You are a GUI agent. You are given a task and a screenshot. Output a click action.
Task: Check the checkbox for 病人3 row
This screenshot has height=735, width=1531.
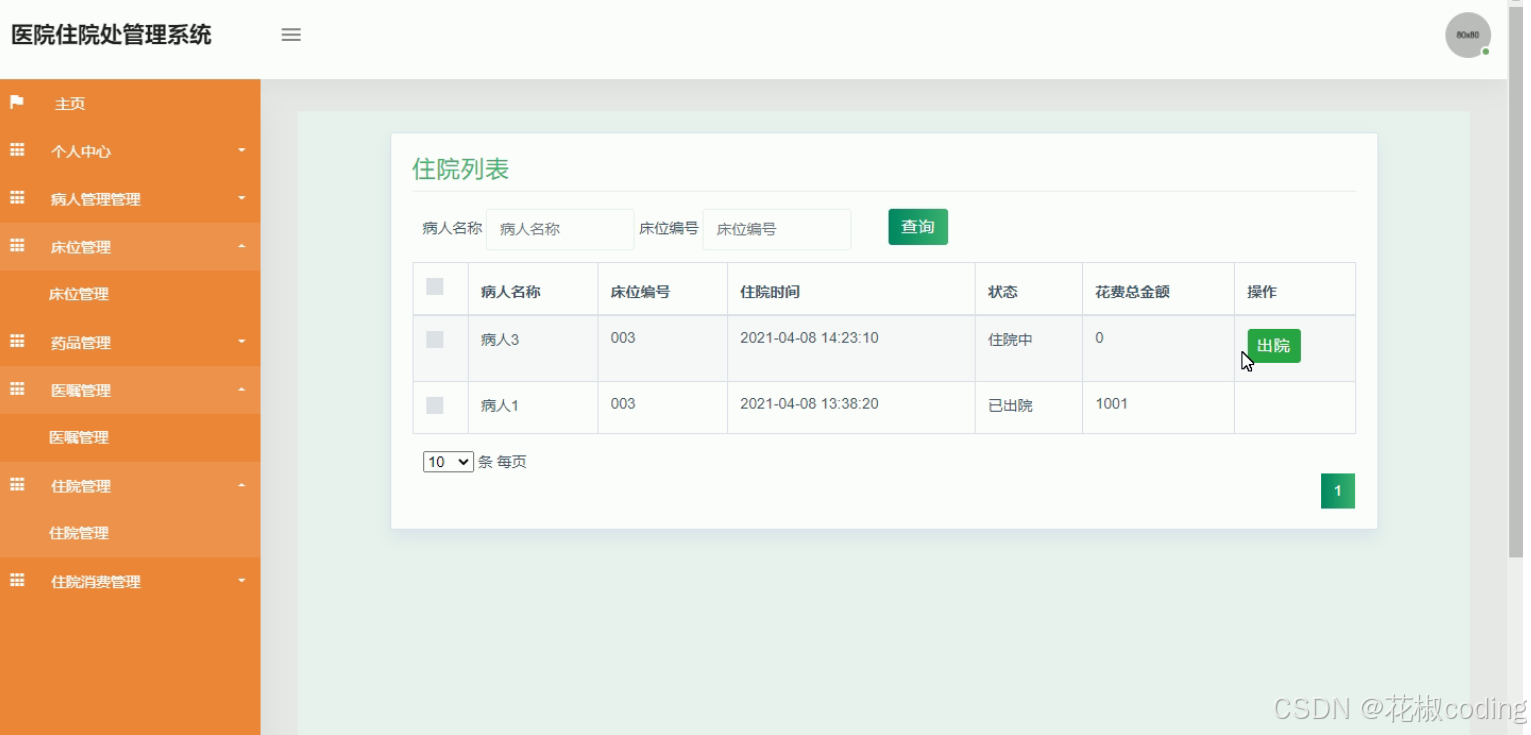pos(435,339)
